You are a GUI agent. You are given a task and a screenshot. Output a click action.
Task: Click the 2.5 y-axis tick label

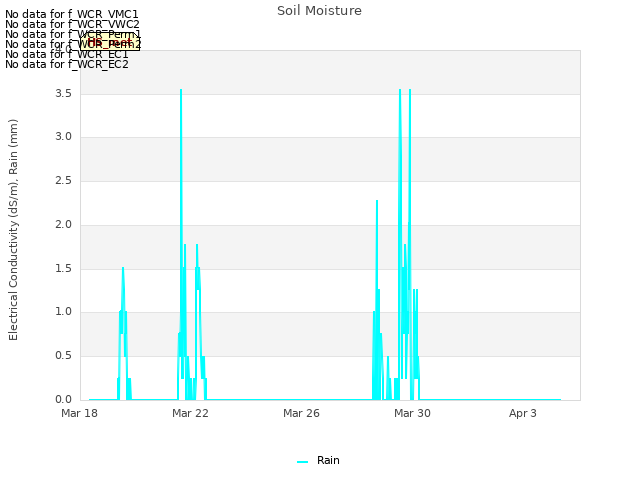click(x=63, y=180)
